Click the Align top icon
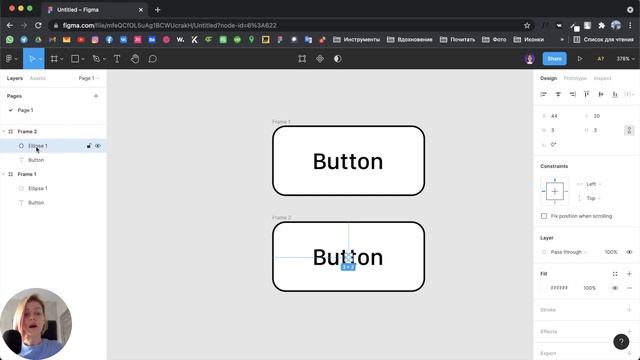The width and height of the screenshot is (640, 360). [x=587, y=94]
